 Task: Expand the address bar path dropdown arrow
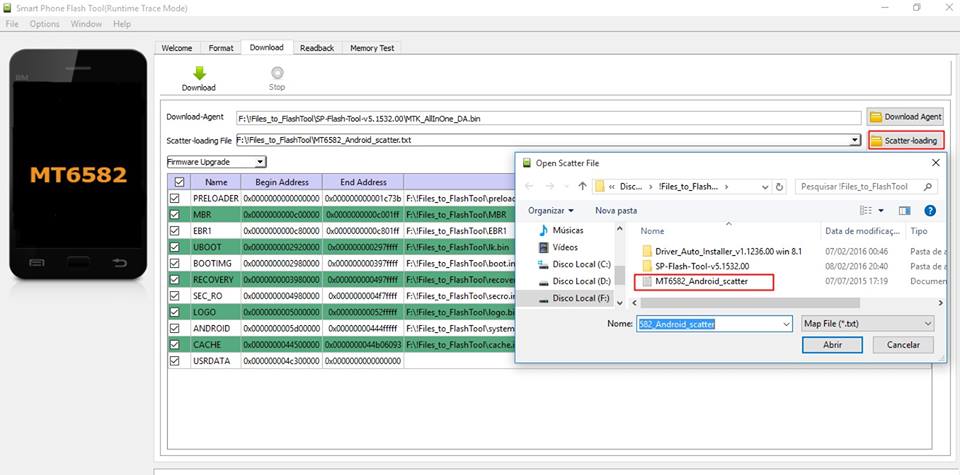[x=765, y=187]
